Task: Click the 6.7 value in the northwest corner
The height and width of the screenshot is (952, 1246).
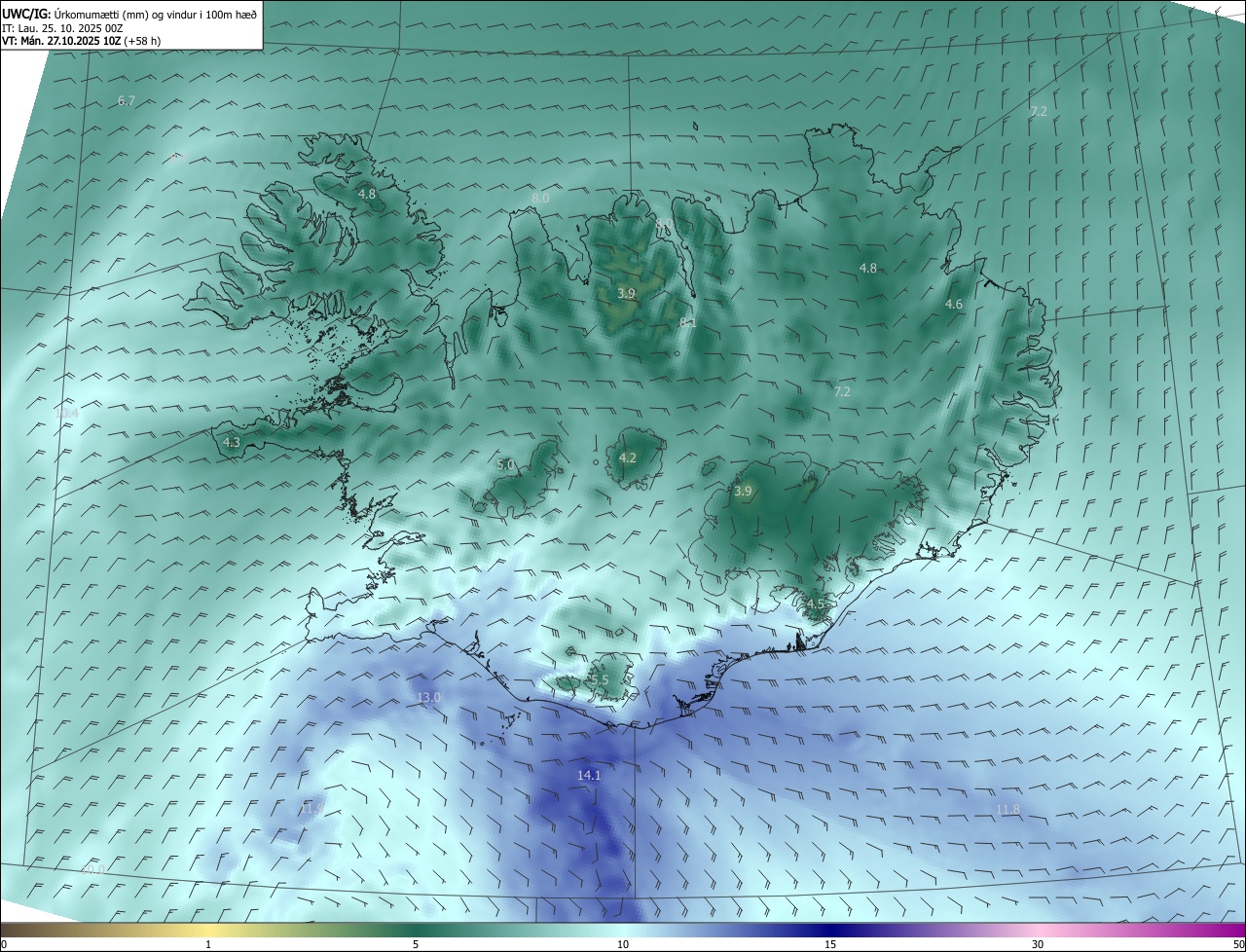Action: coord(127,101)
